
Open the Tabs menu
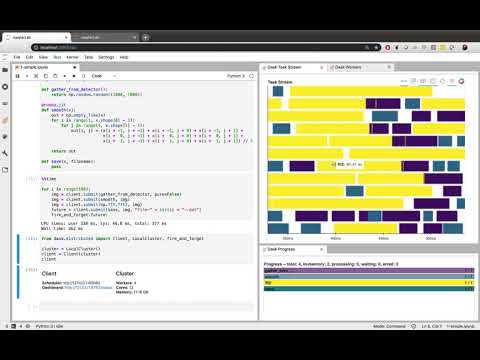pyautogui.click(x=88, y=57)
